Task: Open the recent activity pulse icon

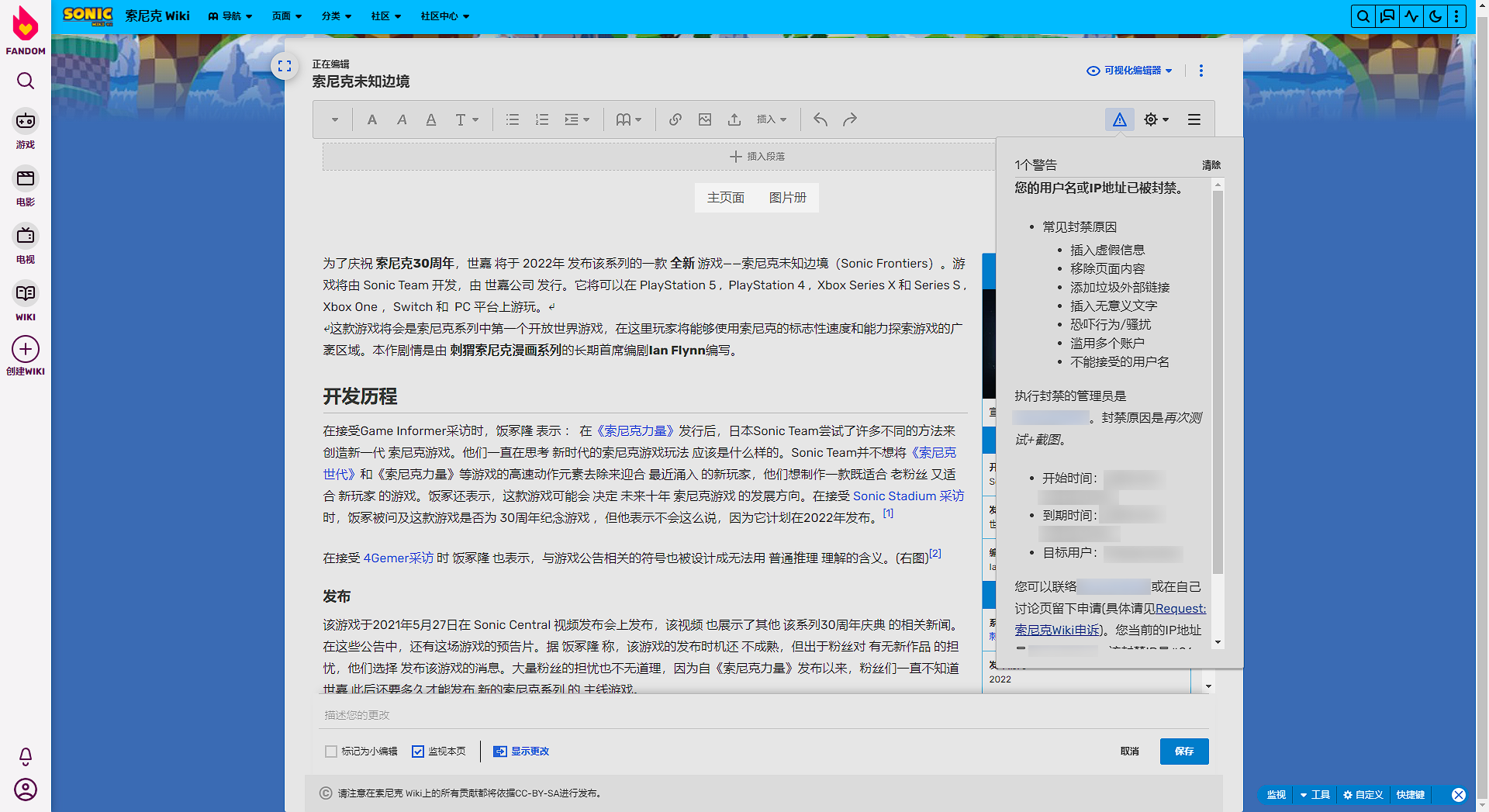Action: tap(1411, 16)
